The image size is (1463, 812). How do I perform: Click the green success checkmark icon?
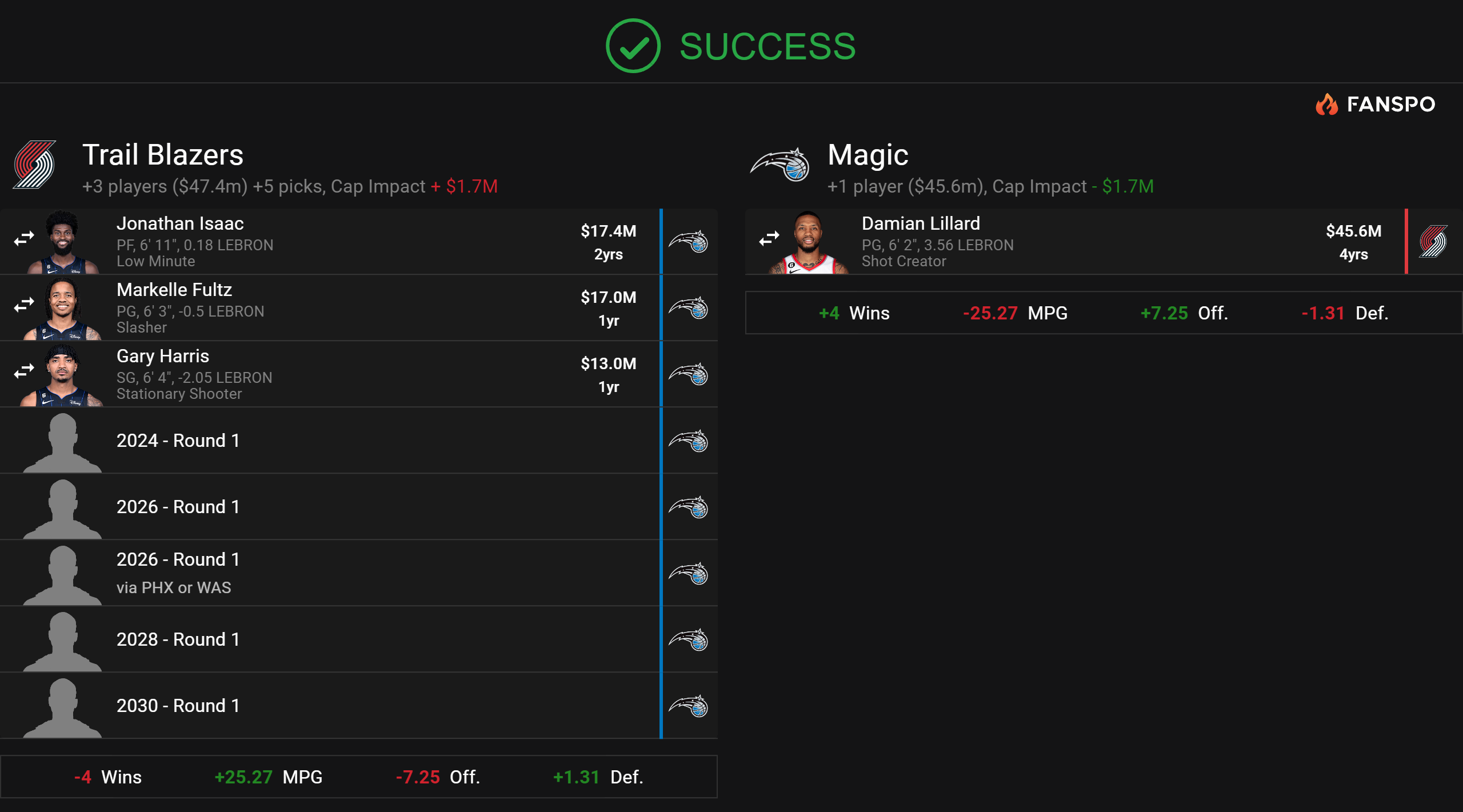tap(633, 46)
